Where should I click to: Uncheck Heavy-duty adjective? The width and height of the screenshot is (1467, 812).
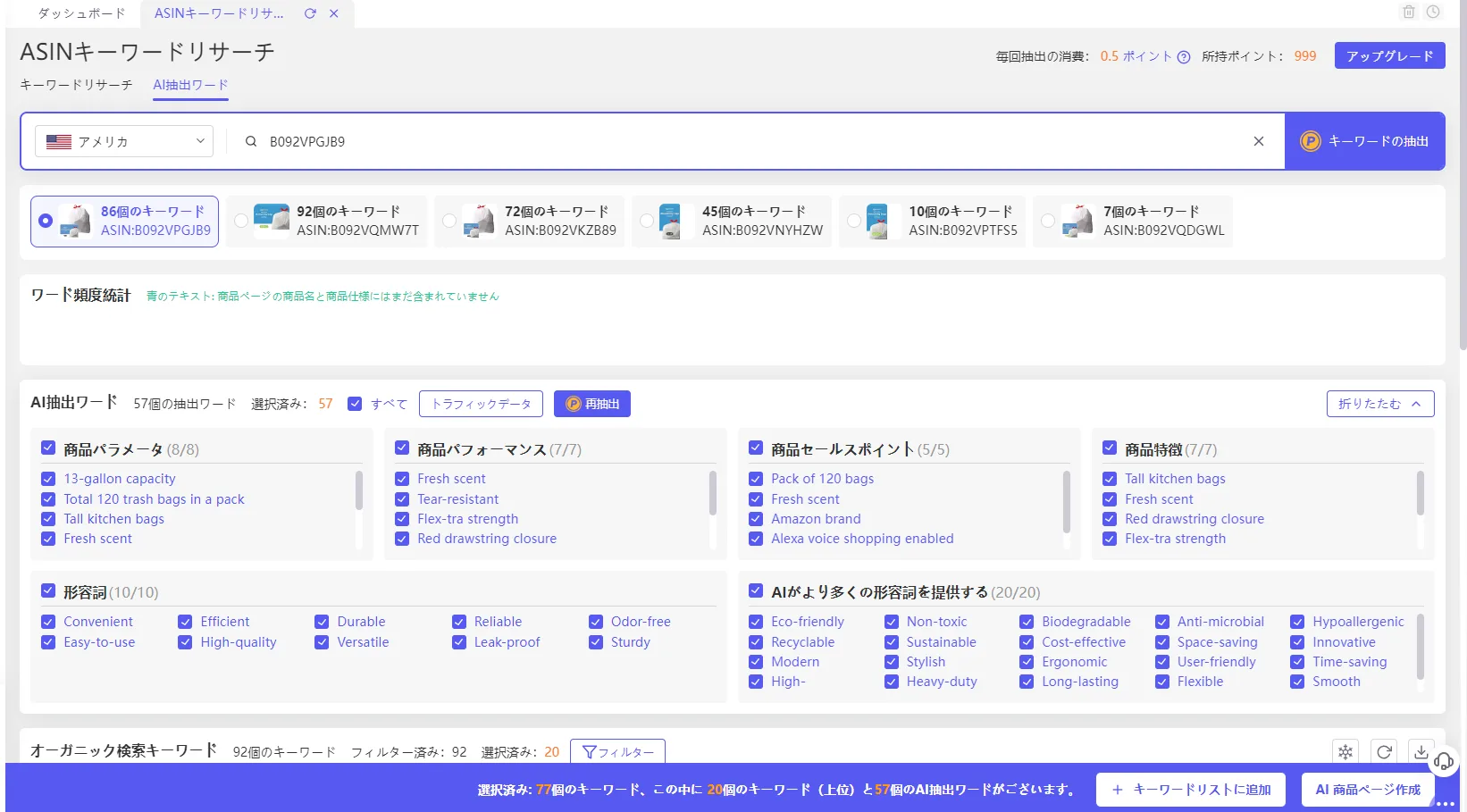pos(892,682)
